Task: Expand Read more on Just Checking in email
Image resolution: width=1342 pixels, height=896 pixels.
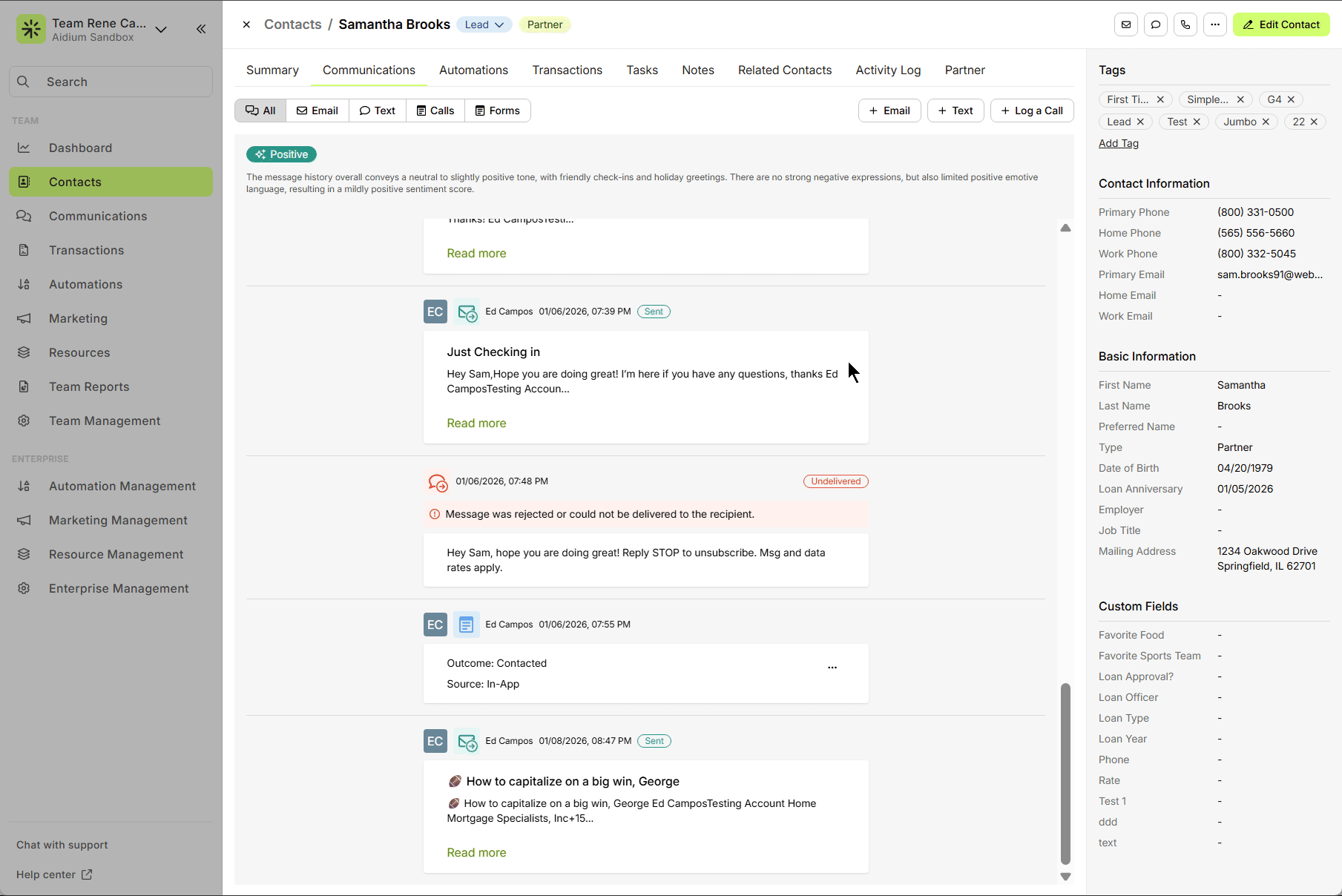Action: pyautogui.click(x=476, y=423)
